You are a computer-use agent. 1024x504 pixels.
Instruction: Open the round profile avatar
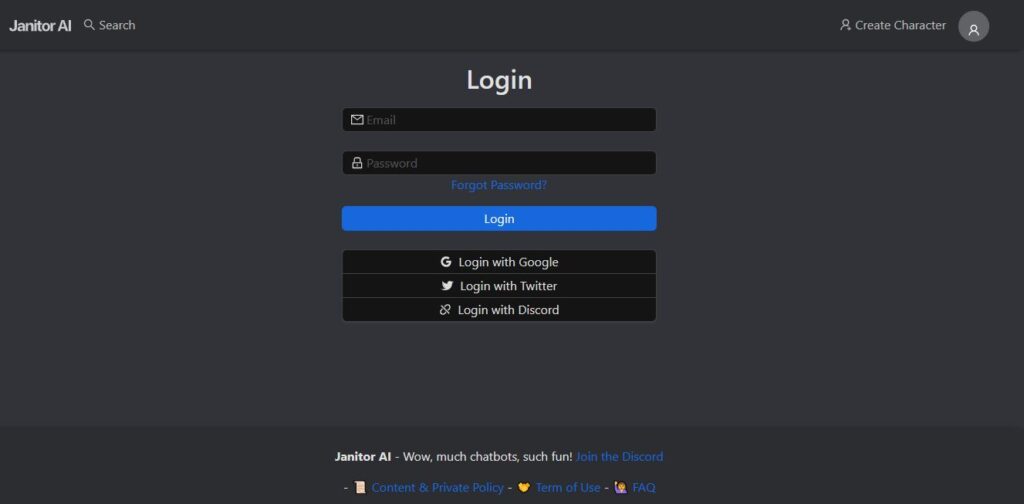973,26
